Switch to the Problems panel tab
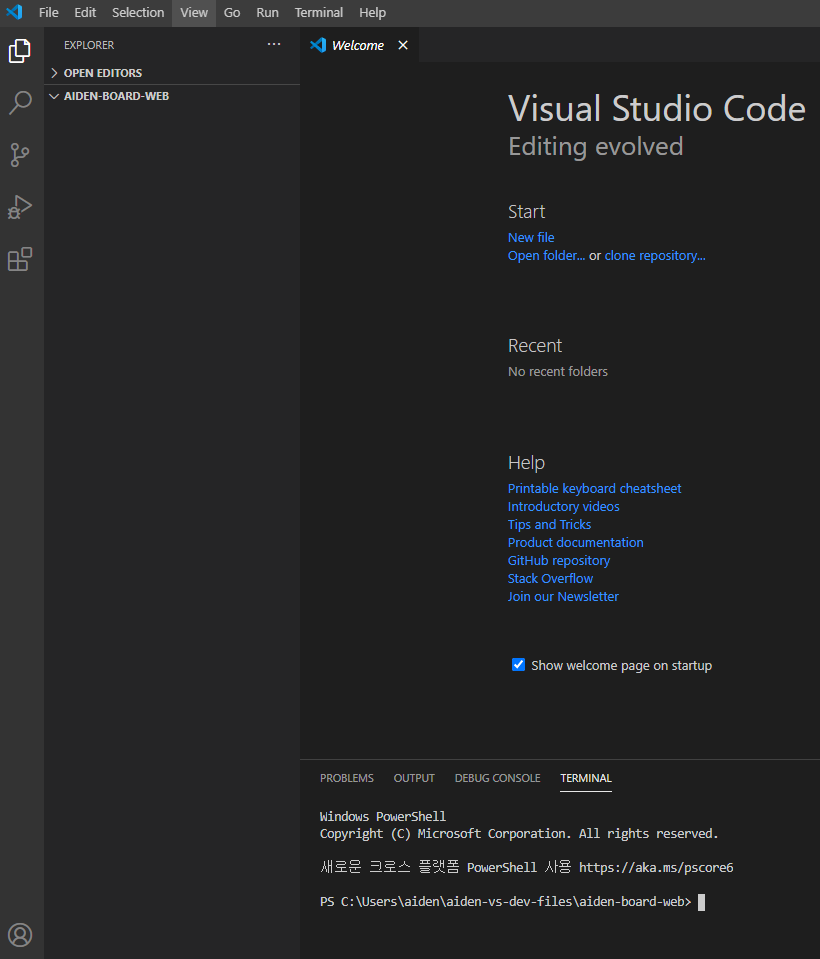Image resolution: width=820 pixels, height=959 pixels. pyautogui.click(x=347, y=778)
